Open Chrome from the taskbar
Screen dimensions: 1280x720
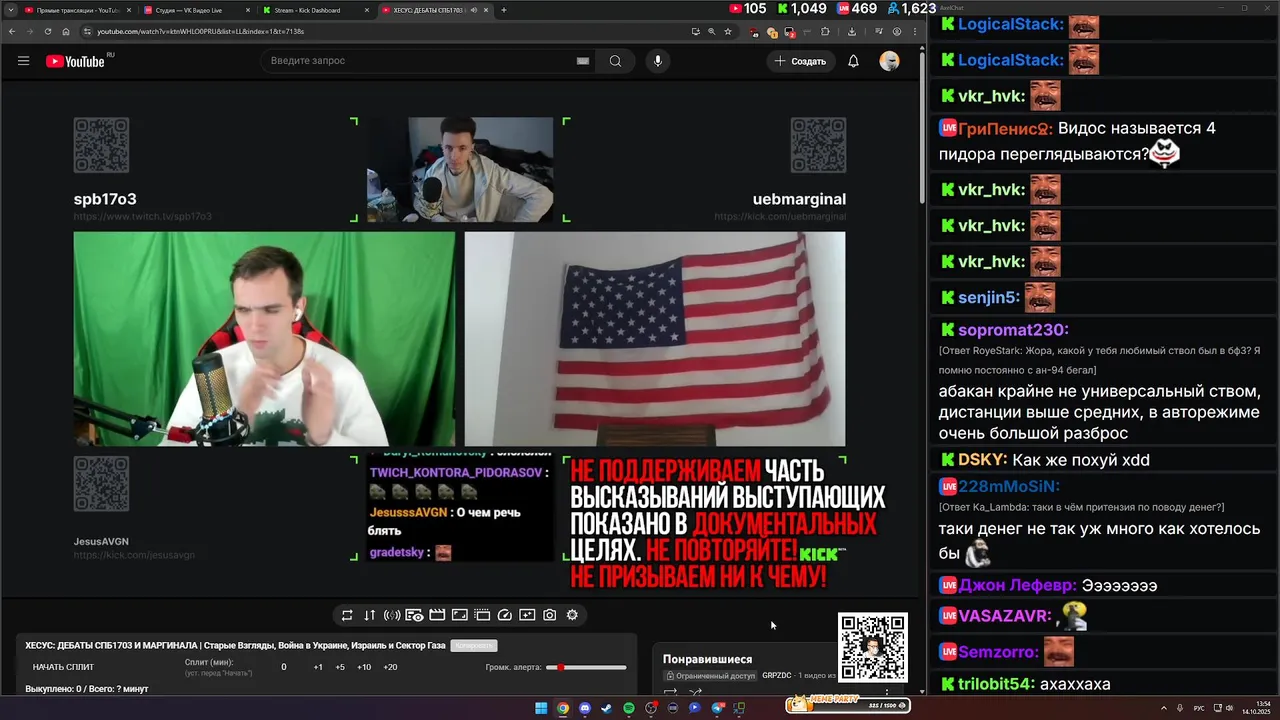click(563, 708)
